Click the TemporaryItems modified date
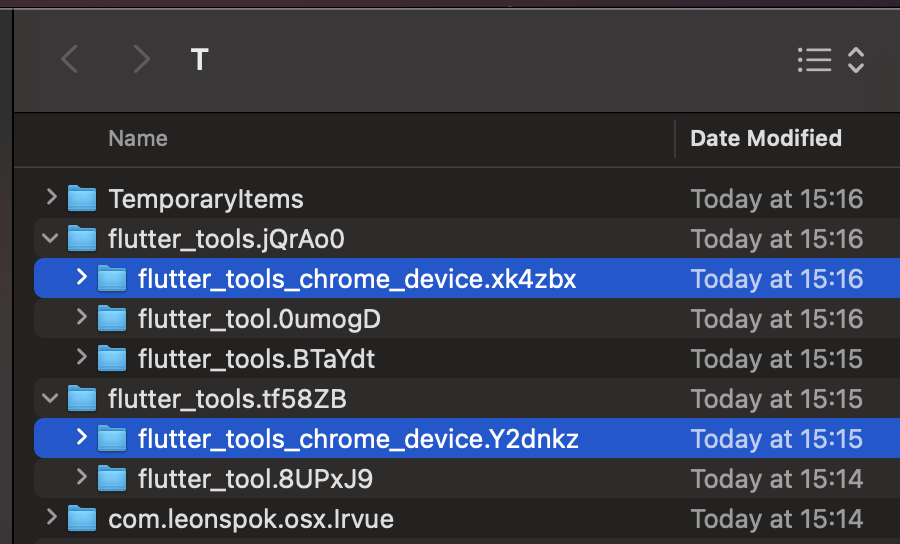Screen dimensions: 900x544 (x=777, y=199)
